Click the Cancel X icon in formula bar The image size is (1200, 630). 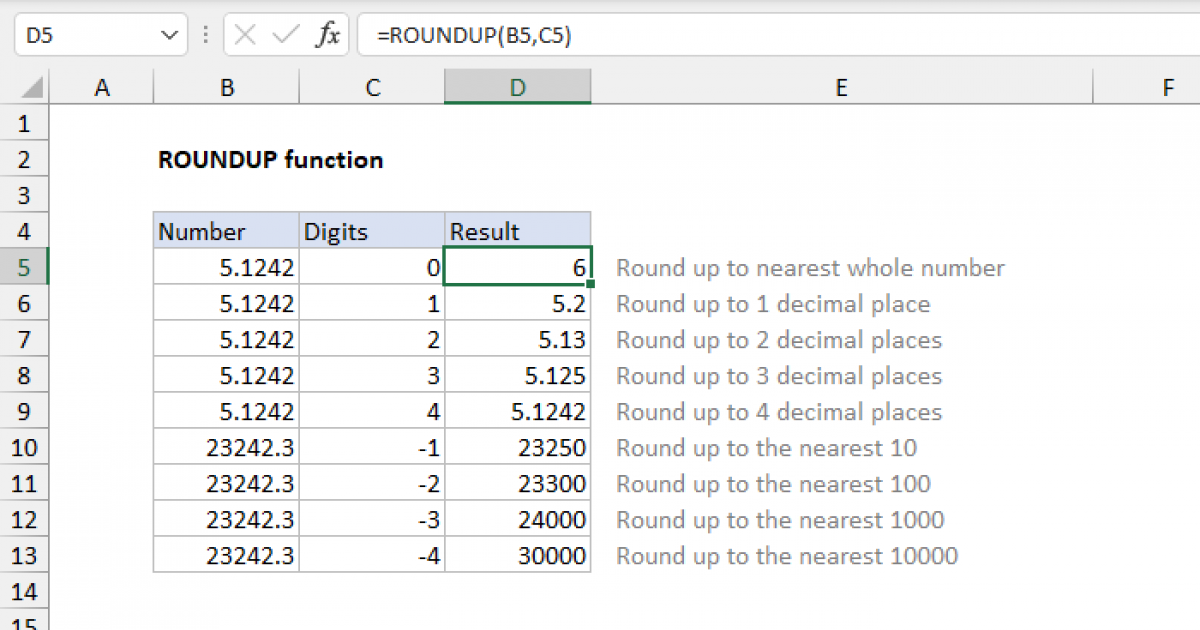246,36
